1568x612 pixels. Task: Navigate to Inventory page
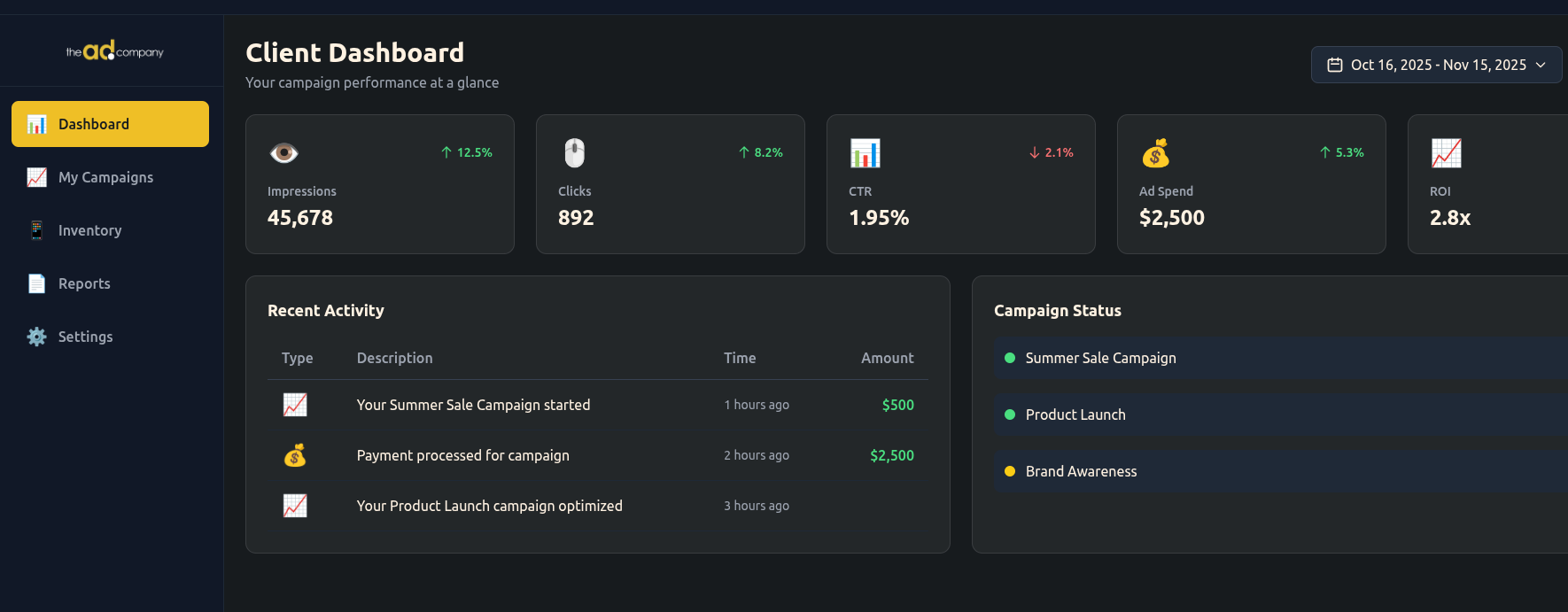coord(89,230)
